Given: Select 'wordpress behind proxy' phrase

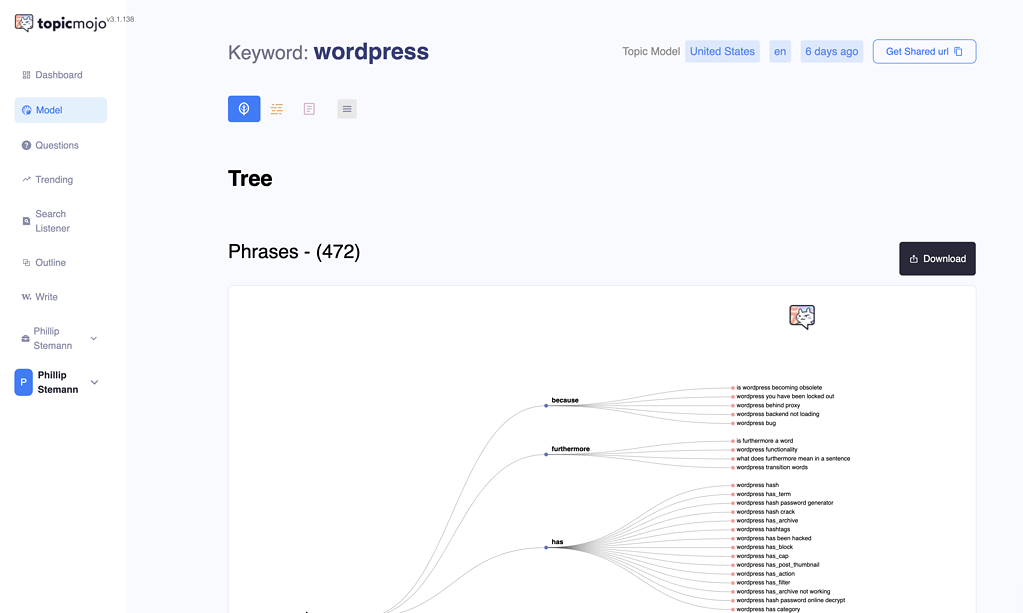Looking at the screenshot, I should click(768, 406).
